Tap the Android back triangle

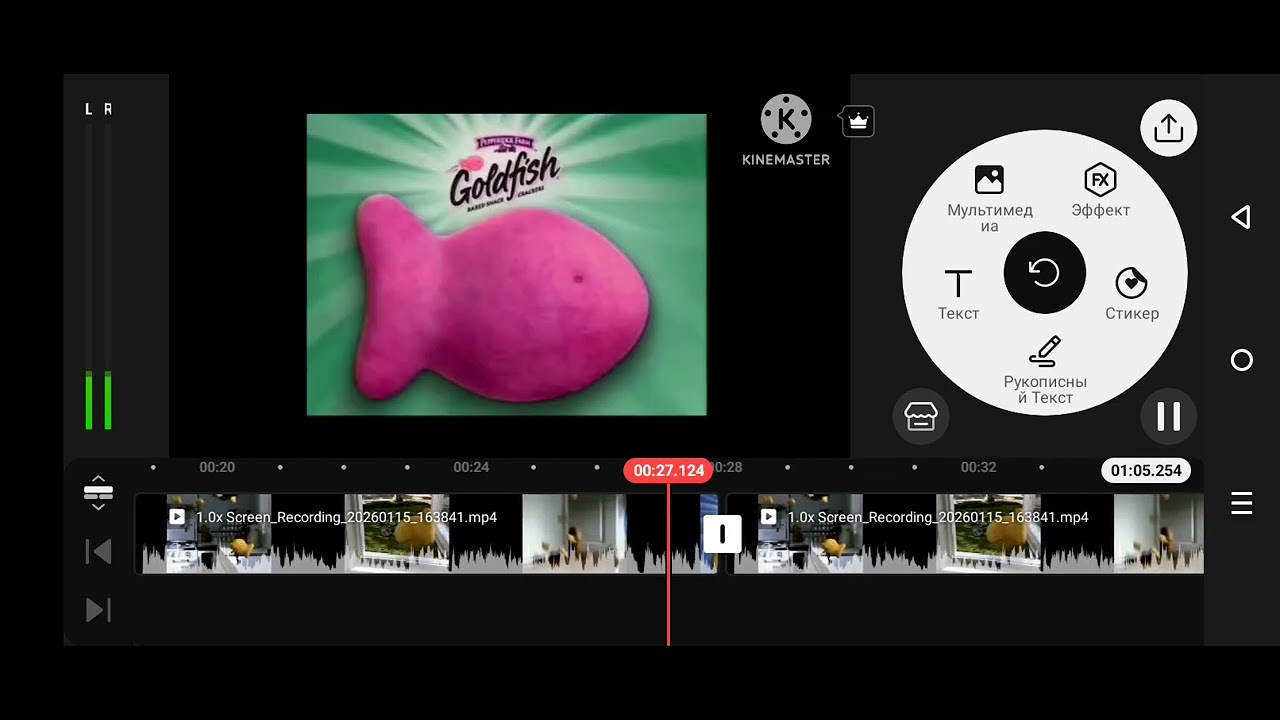[x=1241, y=217]
